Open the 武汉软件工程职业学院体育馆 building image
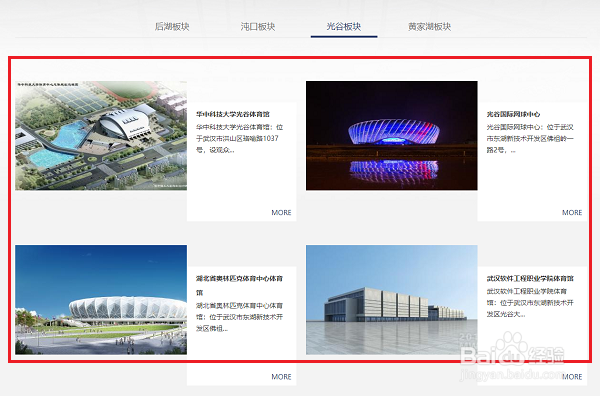 tap(391, 300)
